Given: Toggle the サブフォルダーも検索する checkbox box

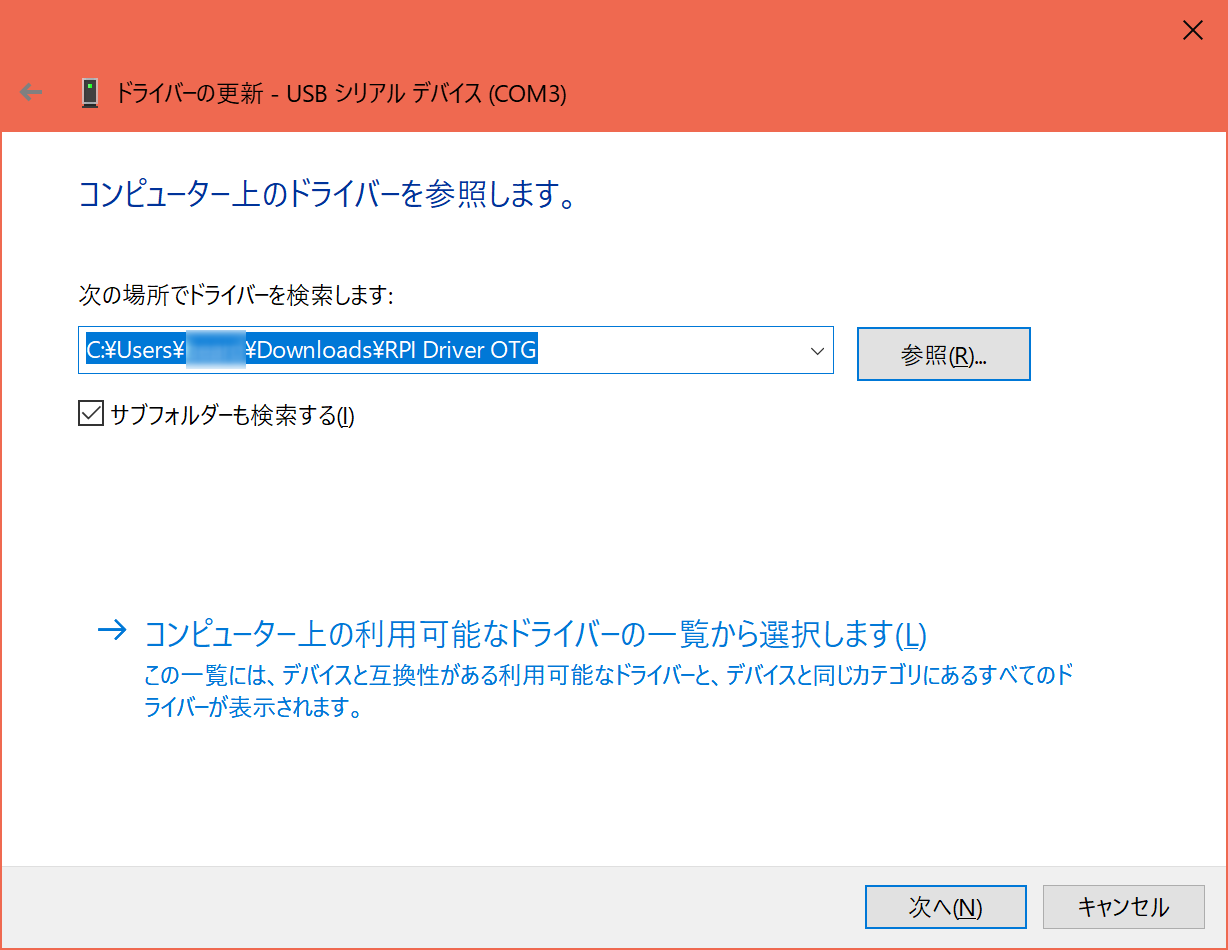Looking at the screenshot, I should point(91,414).
